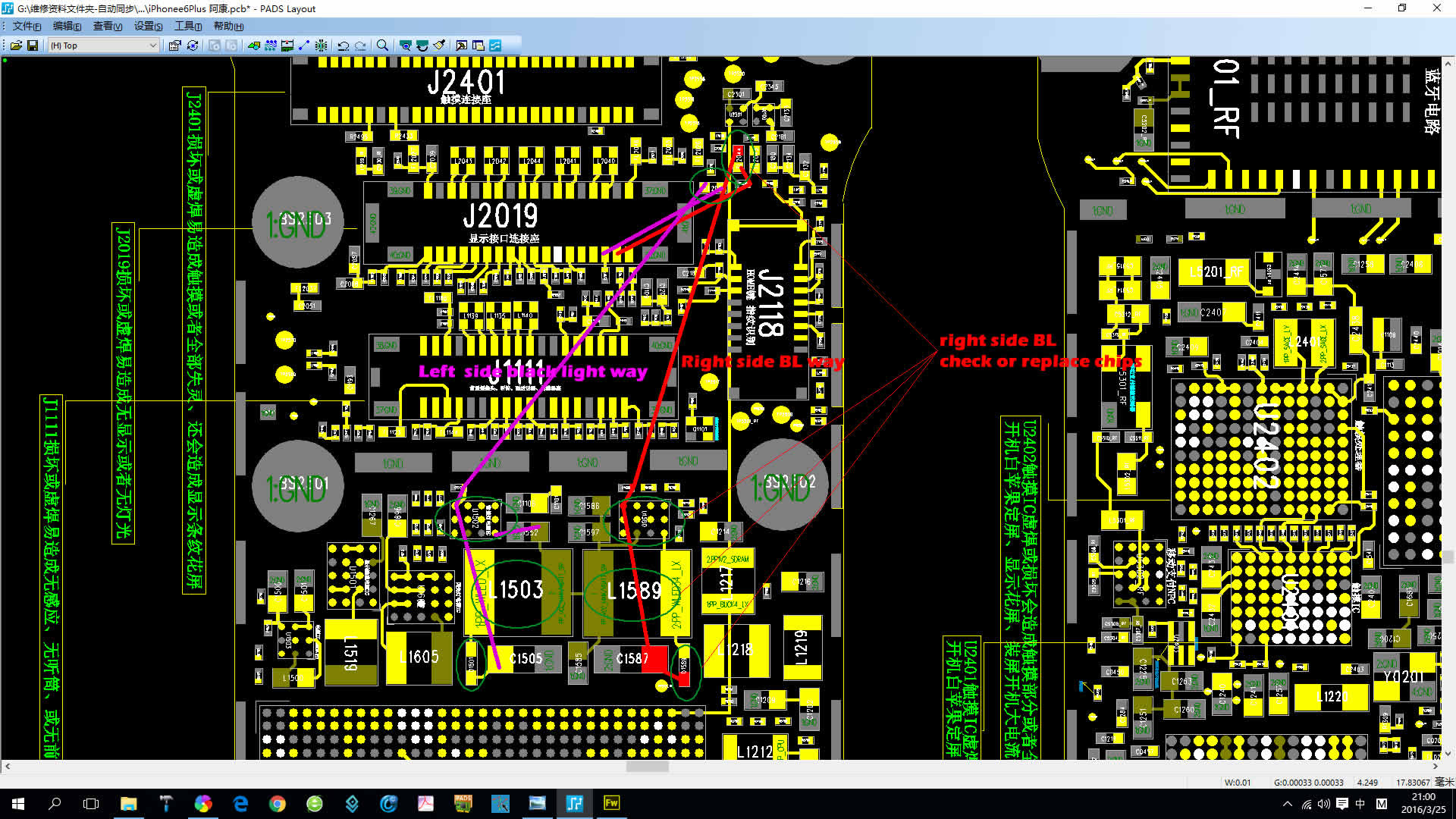Click the volume speaker tray icon
Image resolution: width=1456 pixels, height=819 pixels.
(1324, 804)
